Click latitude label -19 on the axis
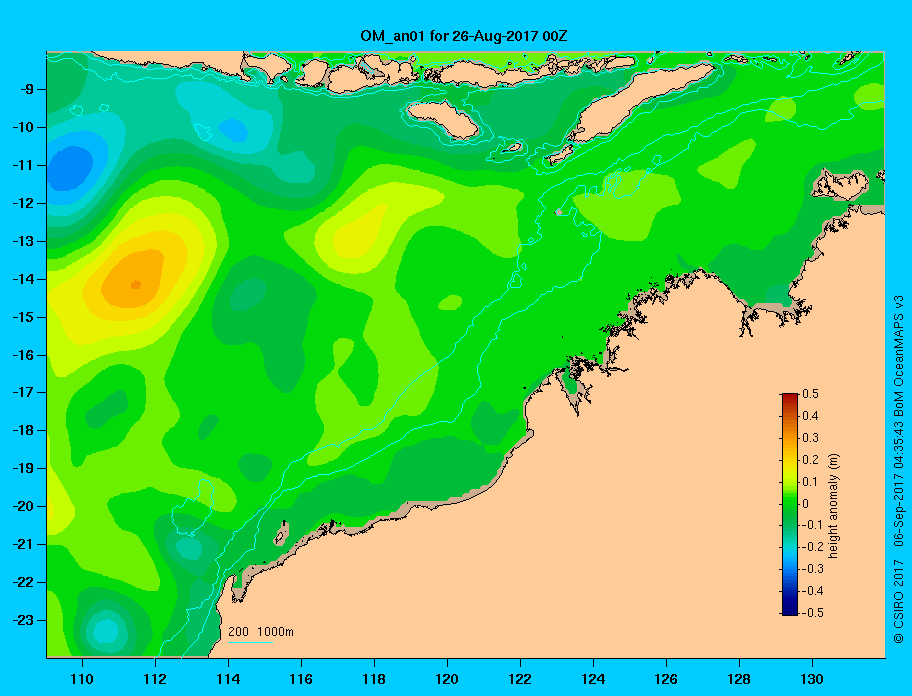The image size is (912, 696). click(x=23, y=469)
